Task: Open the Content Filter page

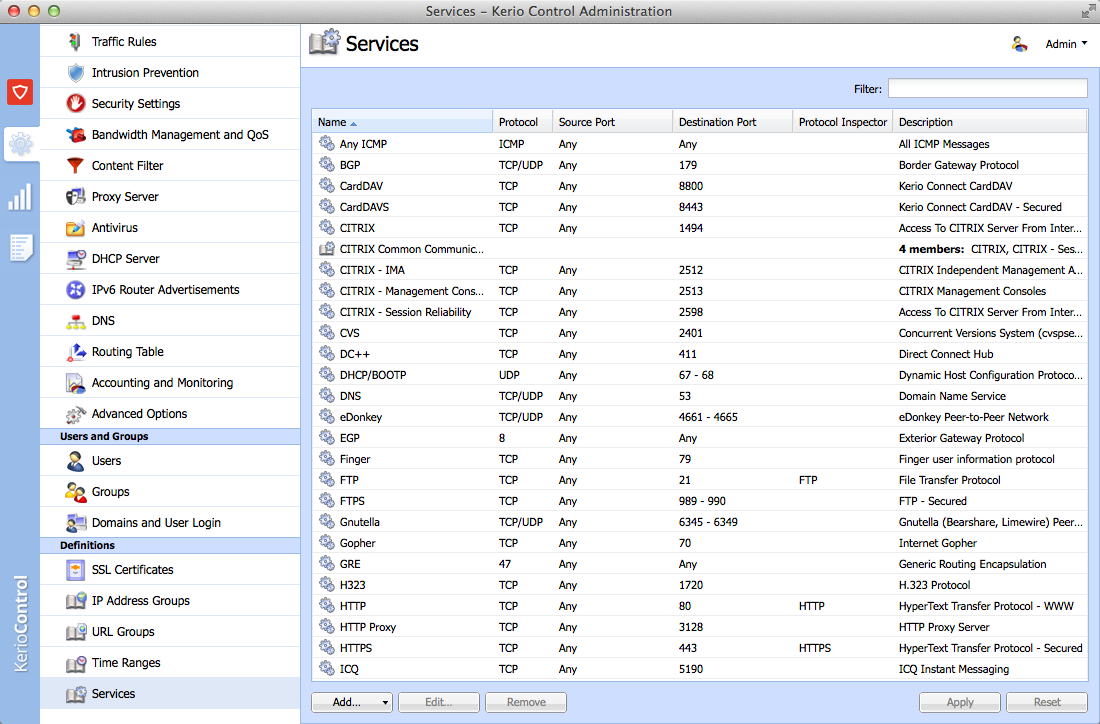Action: (170, 166)
